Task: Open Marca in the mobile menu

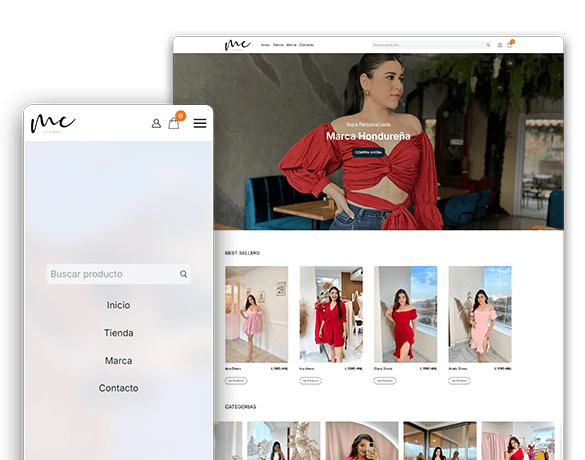Action: pyautogui.click(x=118, y=361)
